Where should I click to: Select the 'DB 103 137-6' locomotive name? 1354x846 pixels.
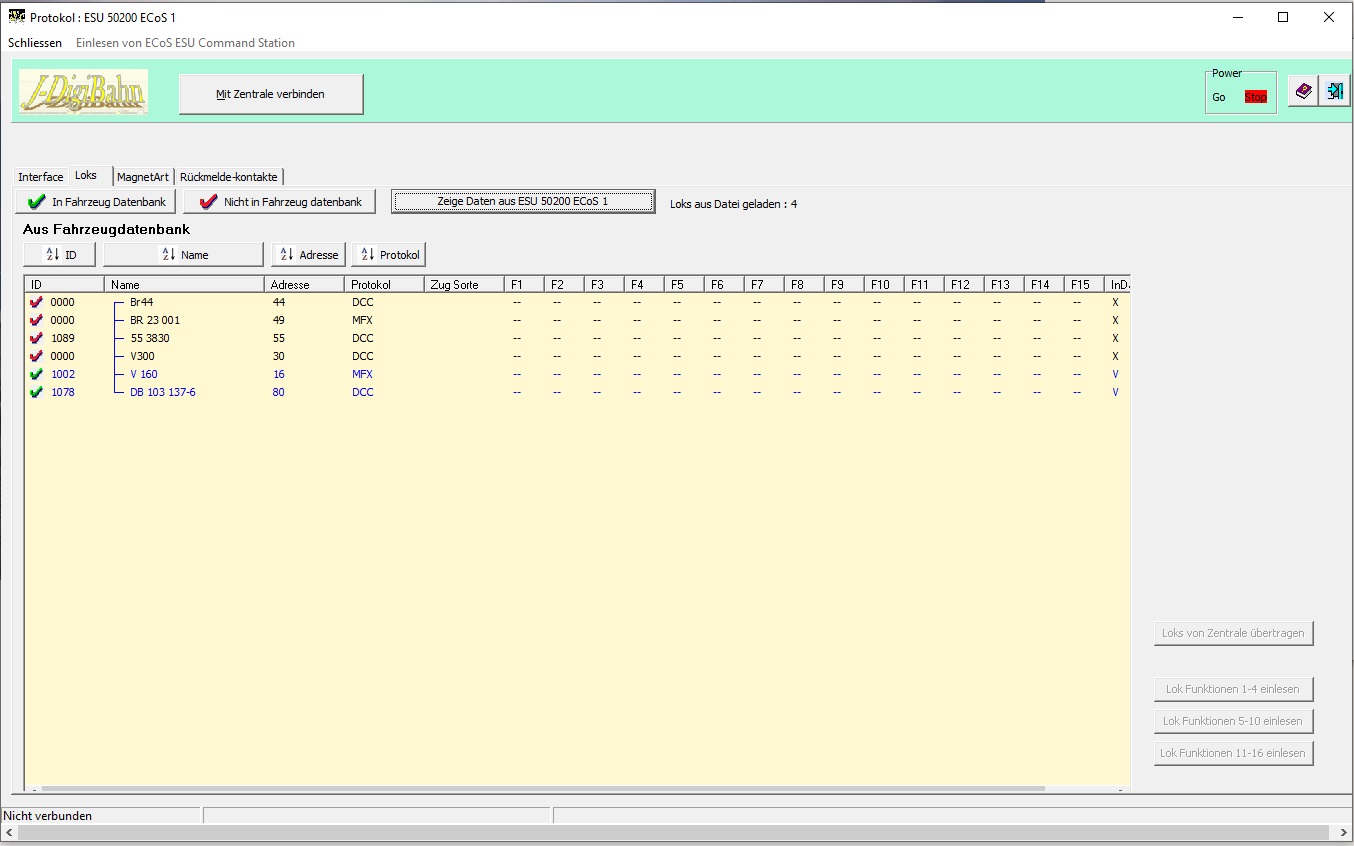point(163,392)
